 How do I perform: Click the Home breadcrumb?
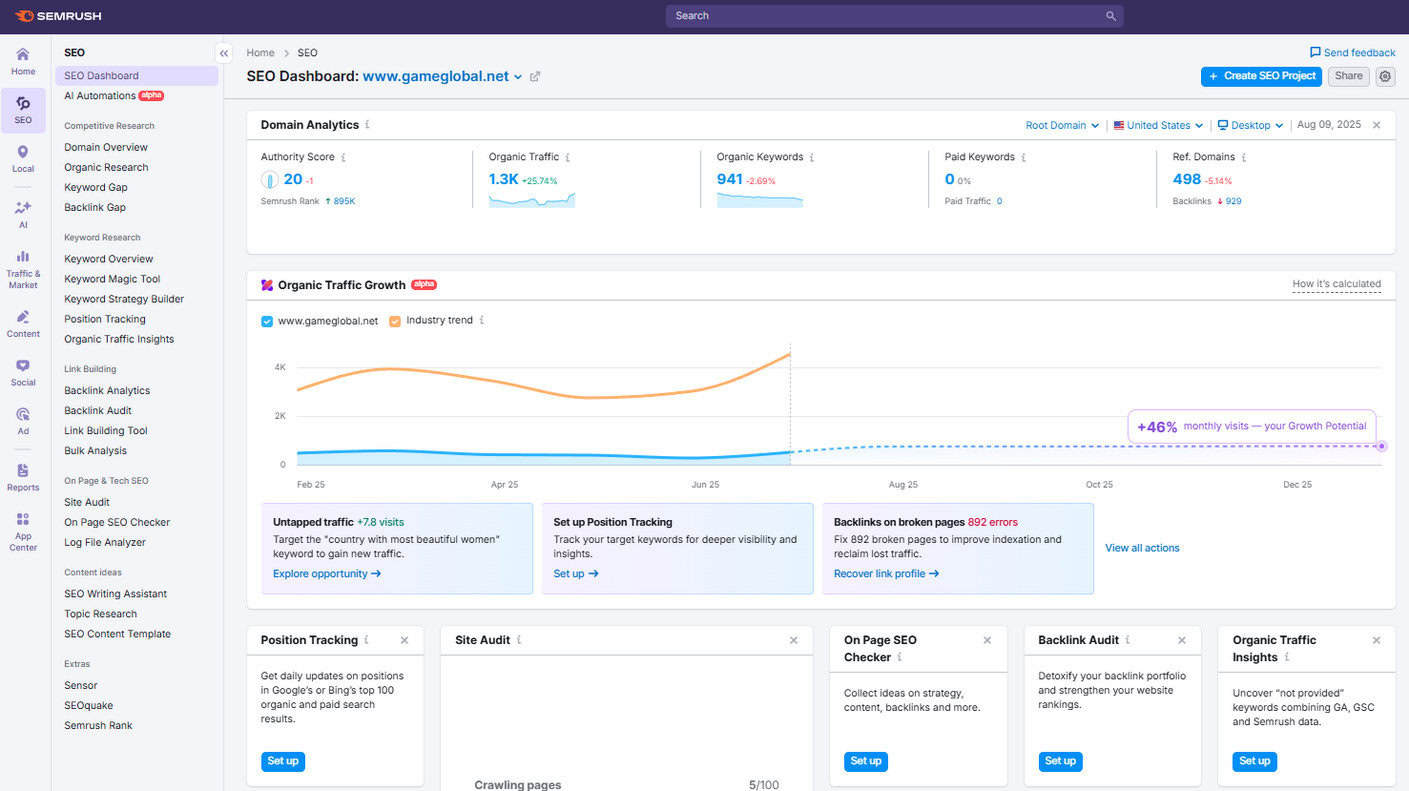(260, 53)
